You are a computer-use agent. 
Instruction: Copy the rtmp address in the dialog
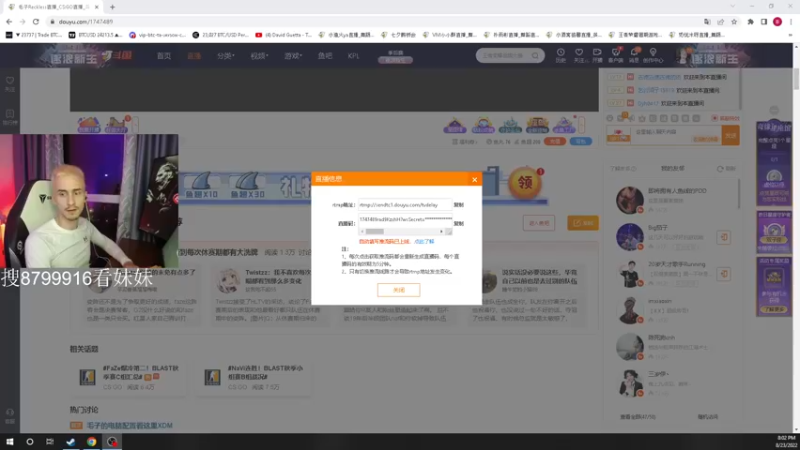(x=459, y=205)
